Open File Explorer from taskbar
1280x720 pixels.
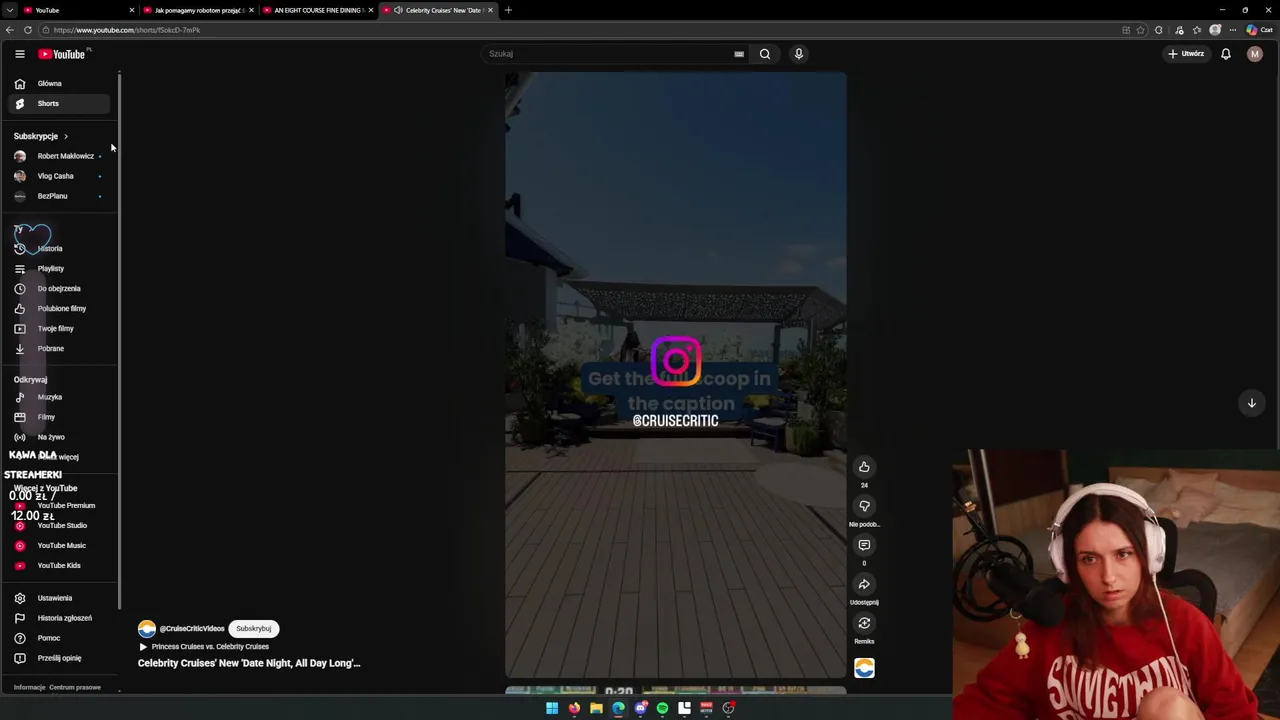tap(596, 708)
